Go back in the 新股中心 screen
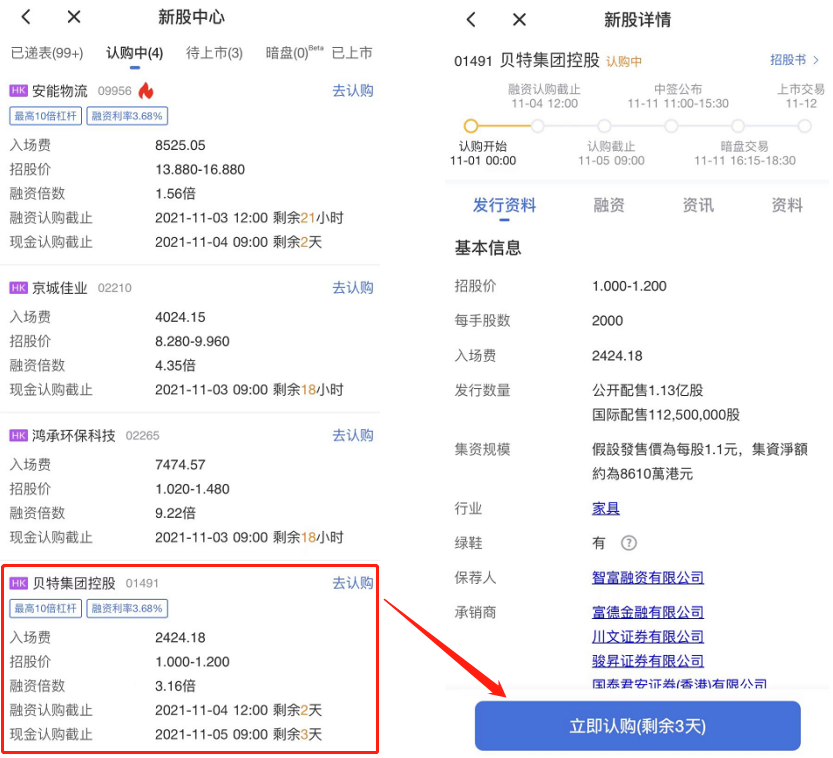The image size is (833, 758). pos(26,17)
